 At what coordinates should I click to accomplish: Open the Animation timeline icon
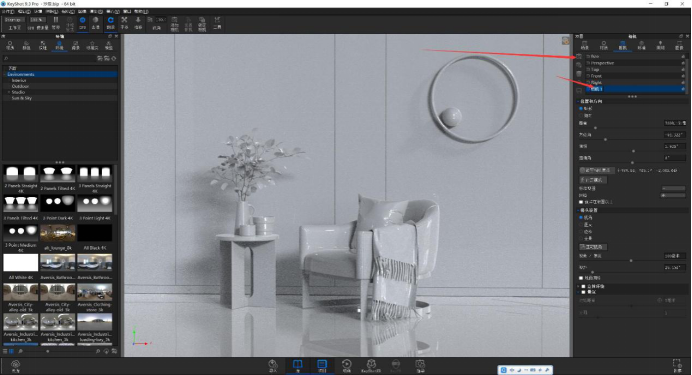pyautogui.click(x=346, y=366)
